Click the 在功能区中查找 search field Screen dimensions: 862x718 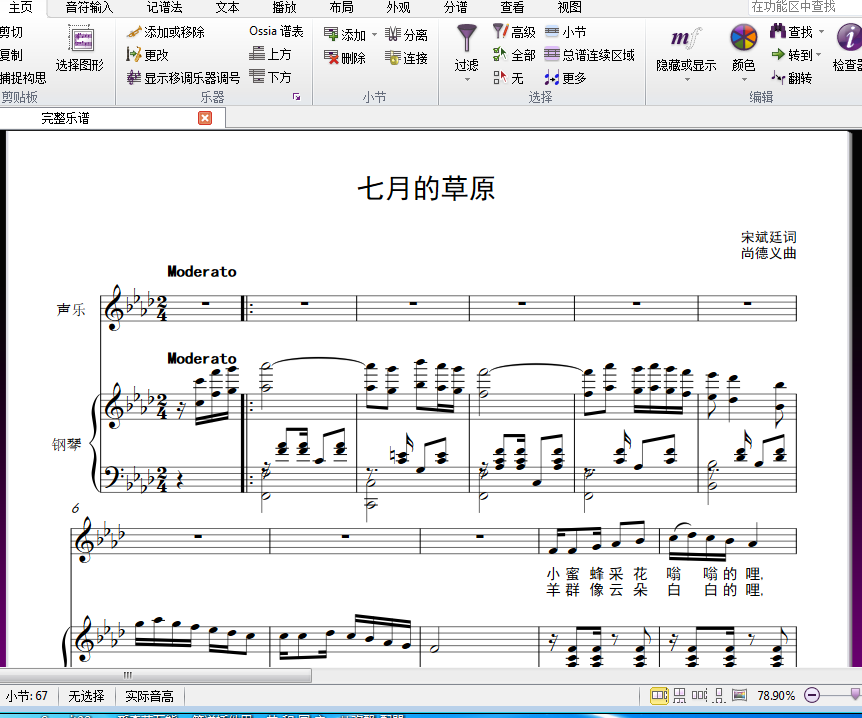pos(803,7)
